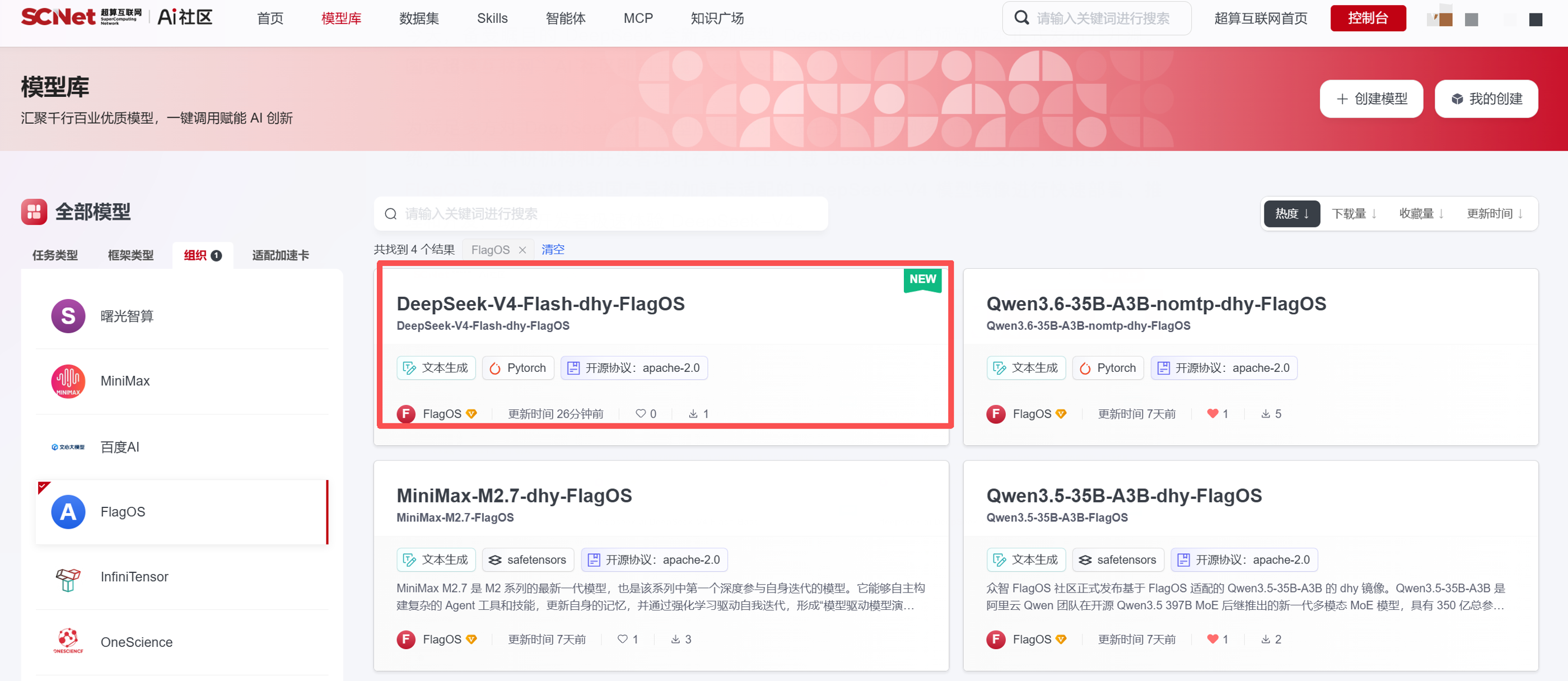The image size is (1568, 681).
Task: Focus the top header search field
Action: (1097, 18)
